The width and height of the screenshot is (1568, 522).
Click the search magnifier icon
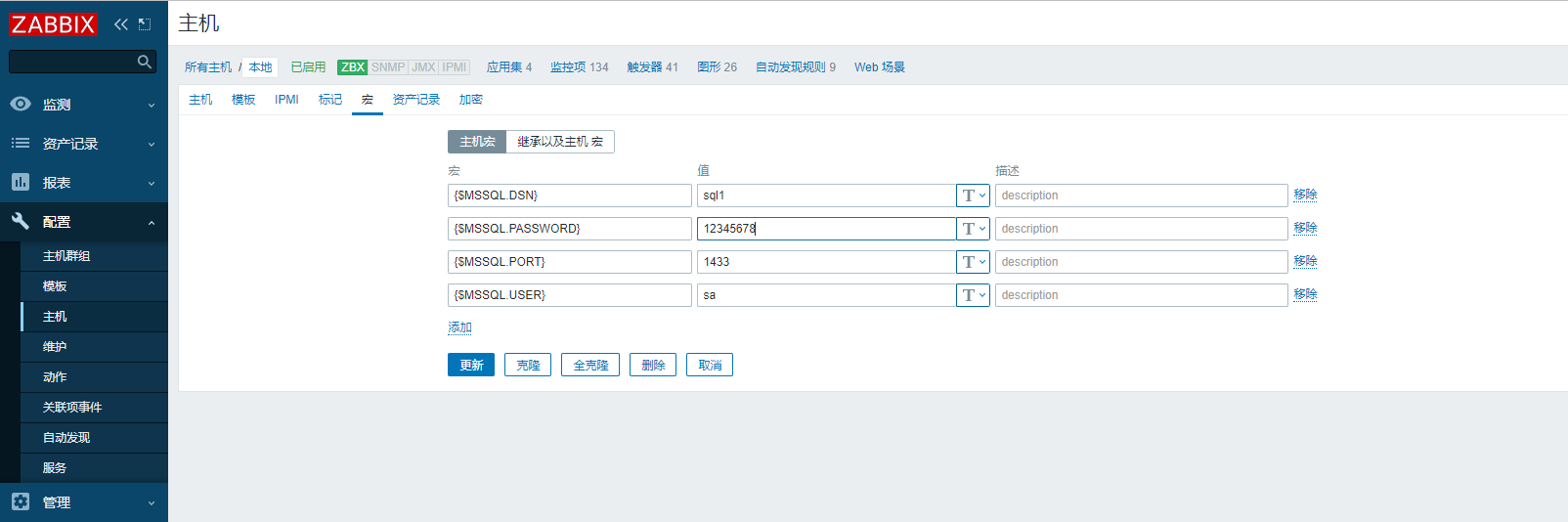[145, 62]
